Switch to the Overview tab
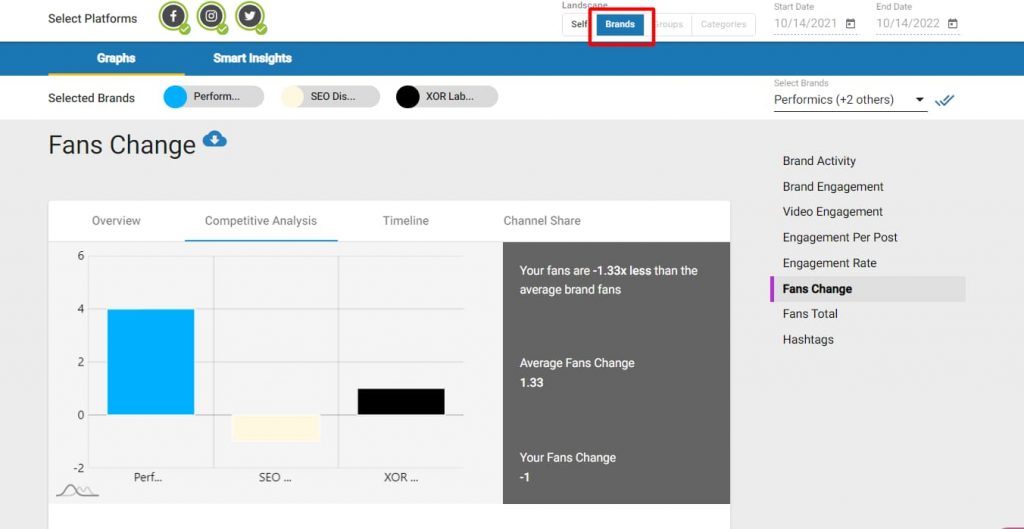Viewport: 1024px width, 529px height. pos(116,221)
